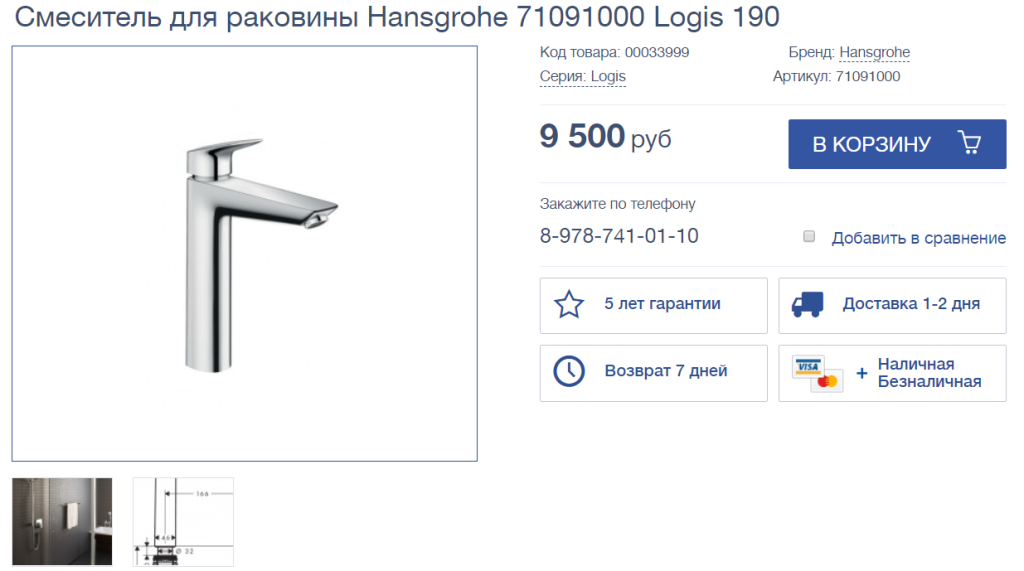Open the main faucet product image
The height and width of the screenshot is (571, 1024).
(x=244, y=253)
